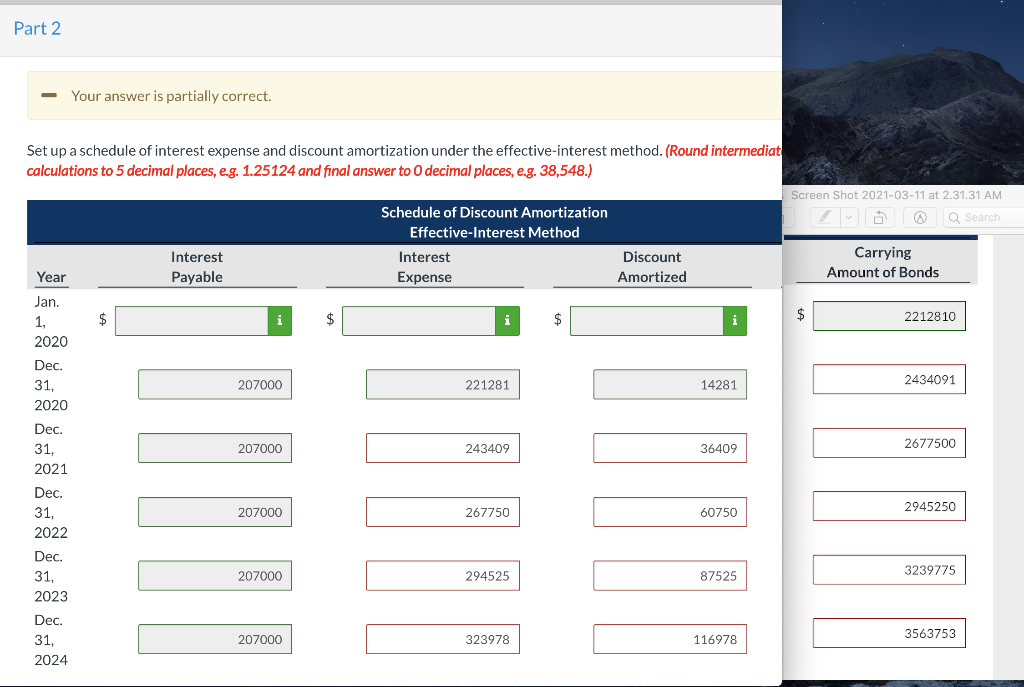Click info icon on Jan. 1 Discount Amortized field
Screen dimensions: 1024x687
coord(735,321)
